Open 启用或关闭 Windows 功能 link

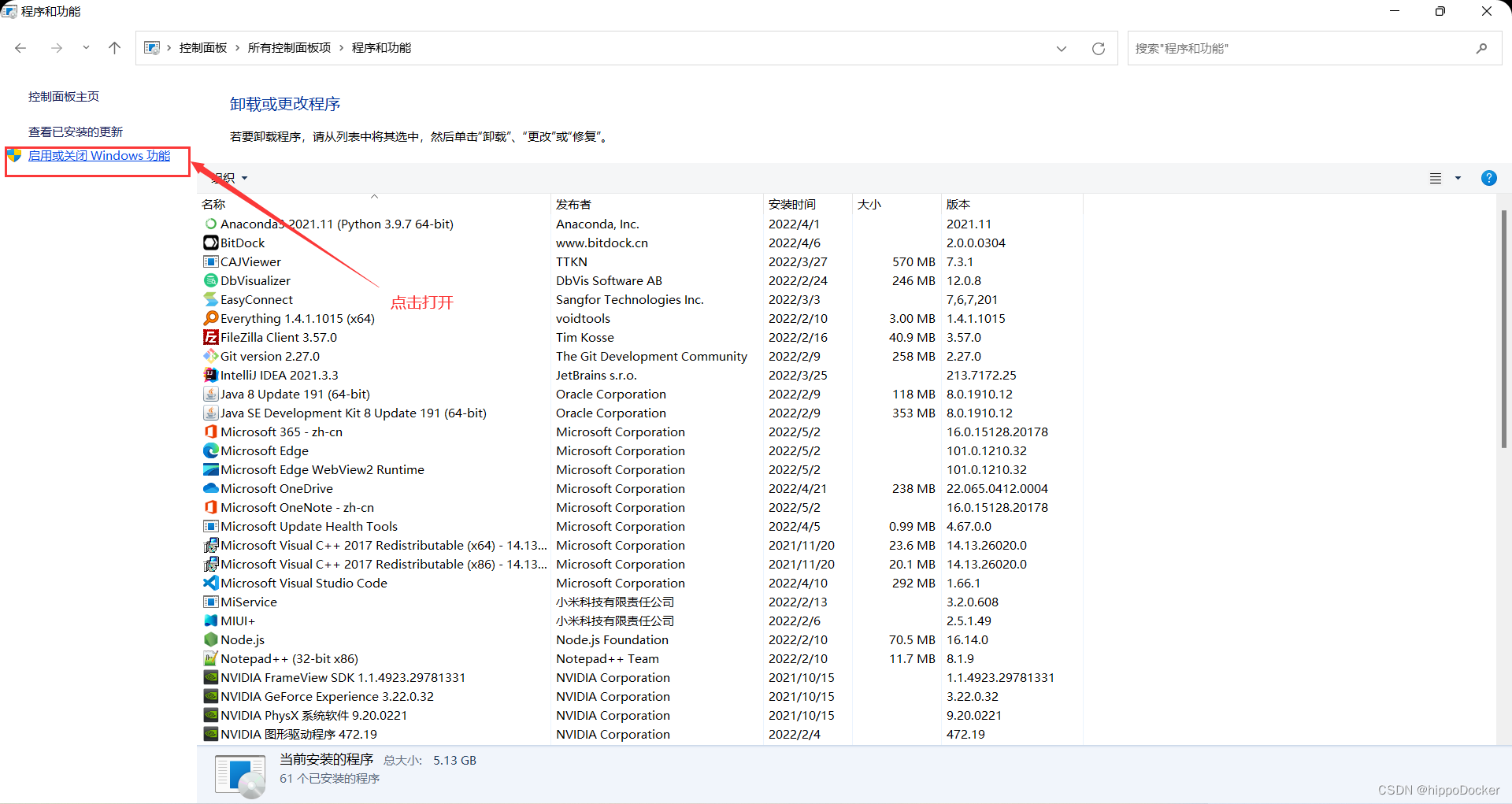(x=99, y=156)
